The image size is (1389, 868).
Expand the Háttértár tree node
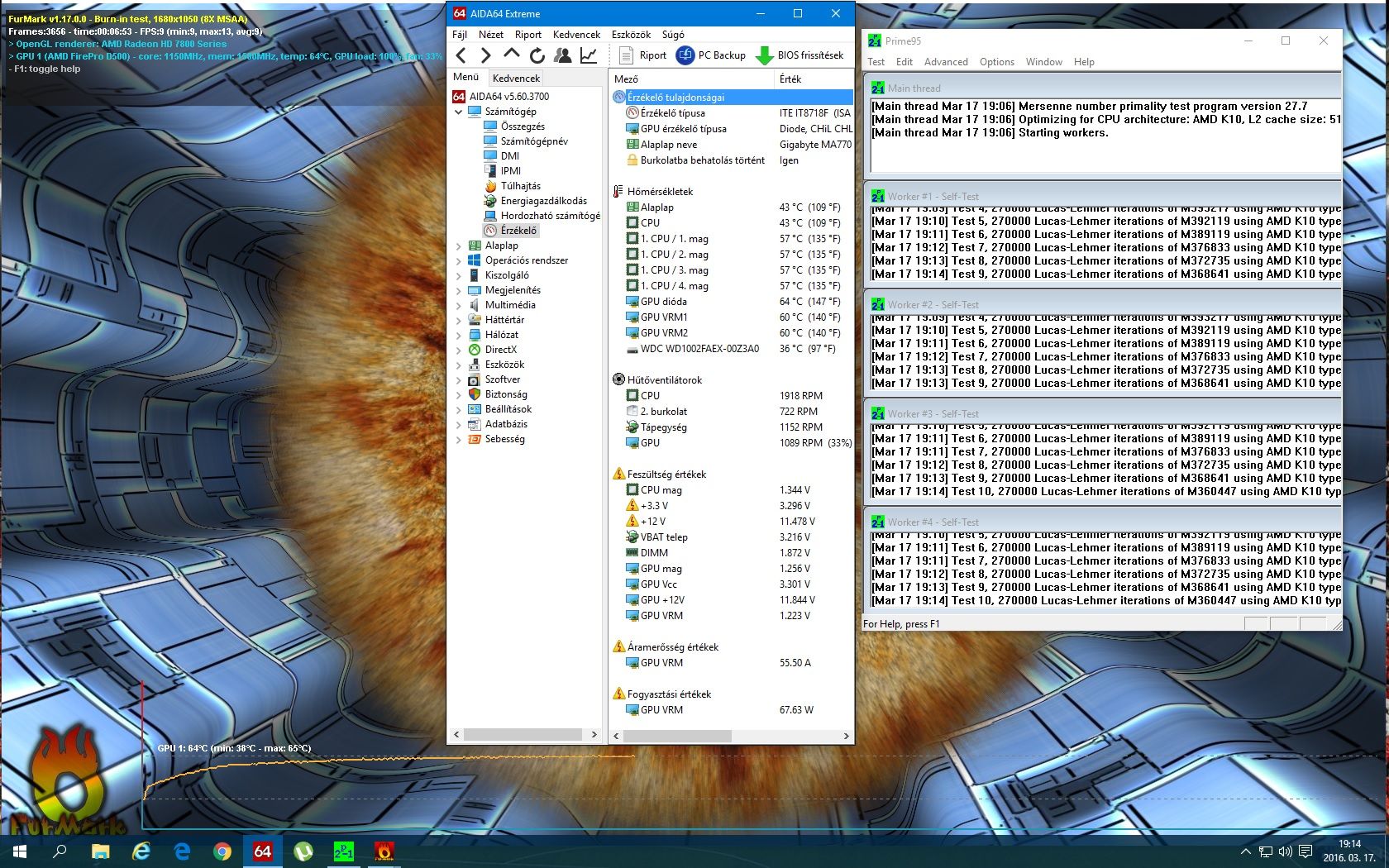tap(459, 320)
